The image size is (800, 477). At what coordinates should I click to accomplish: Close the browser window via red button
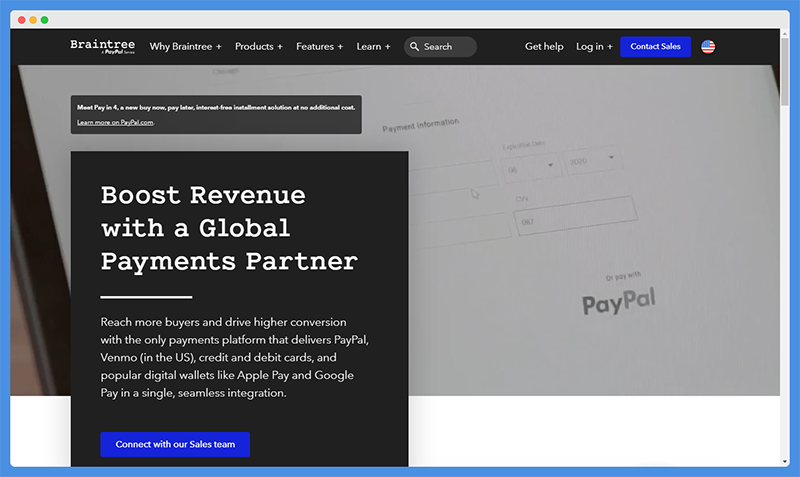pyautogui.click(x=21, y=20)
